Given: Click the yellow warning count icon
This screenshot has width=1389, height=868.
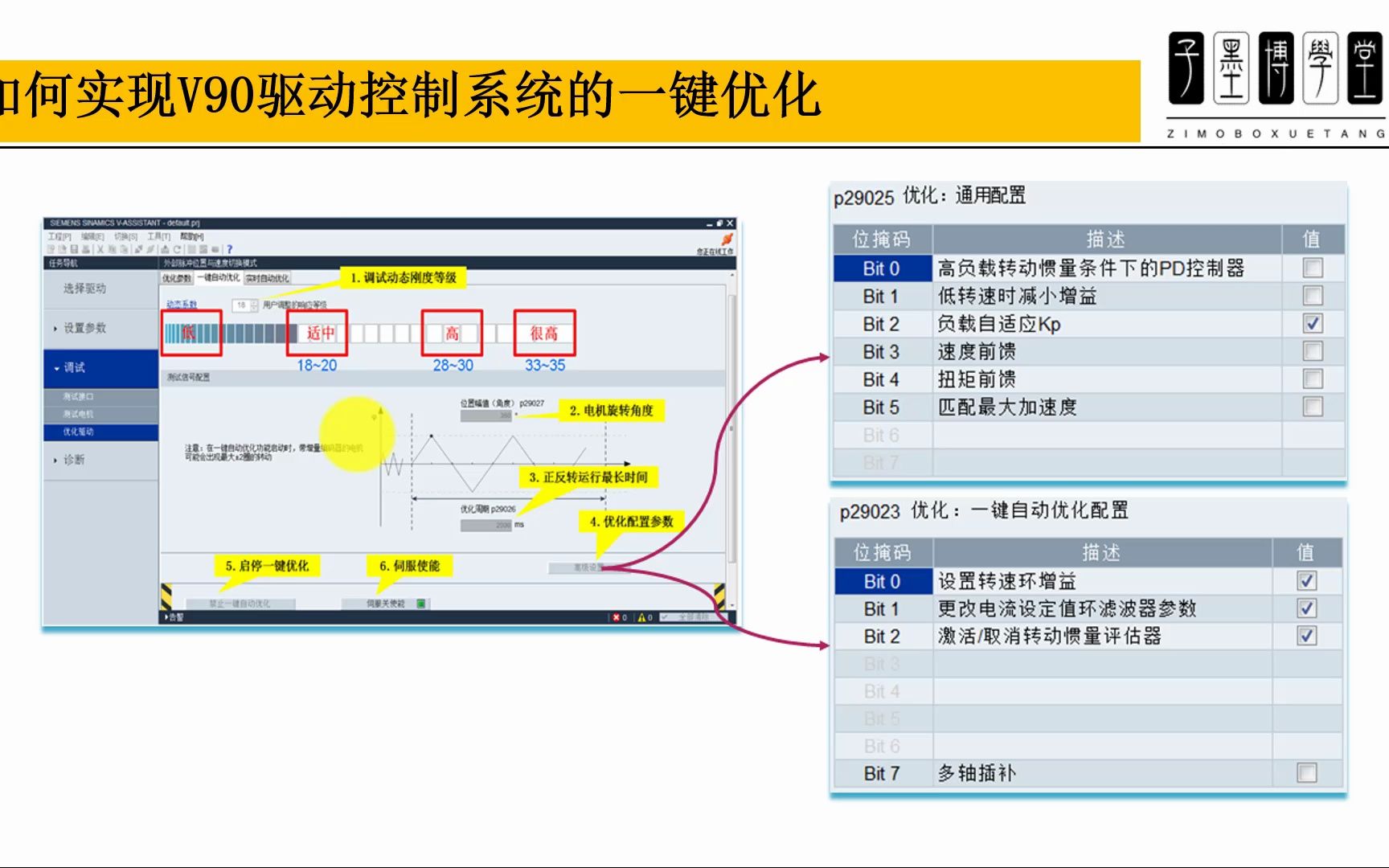Looking at the screenshot, I should pos(641,617).
